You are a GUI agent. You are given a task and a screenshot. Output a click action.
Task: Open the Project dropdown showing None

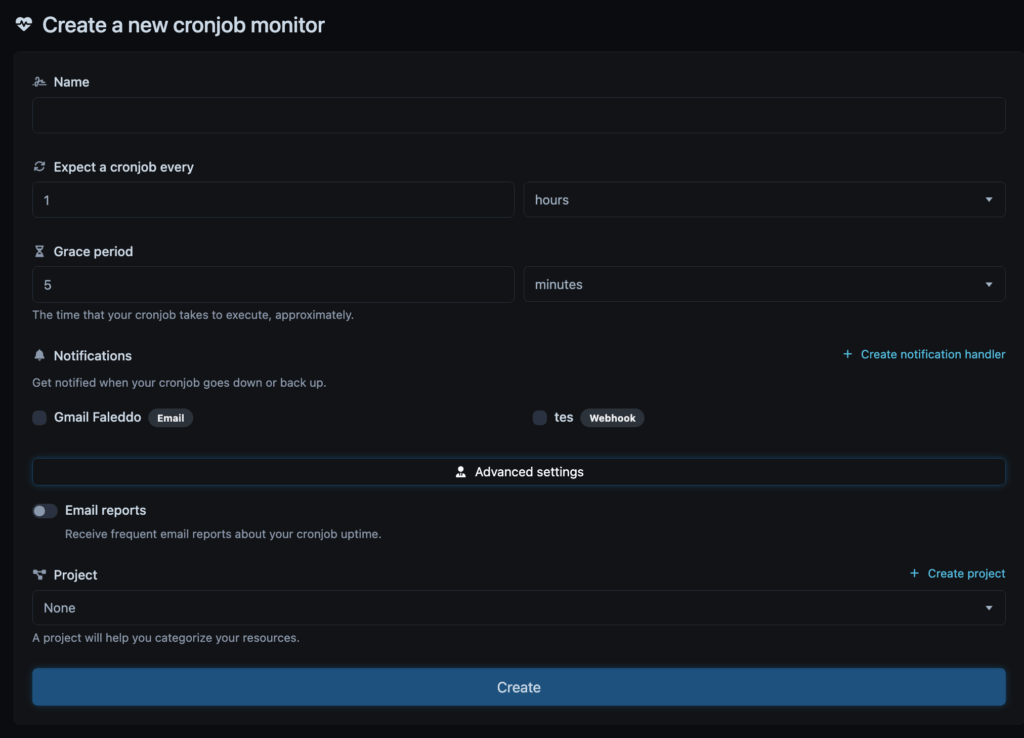pos(518,608)
